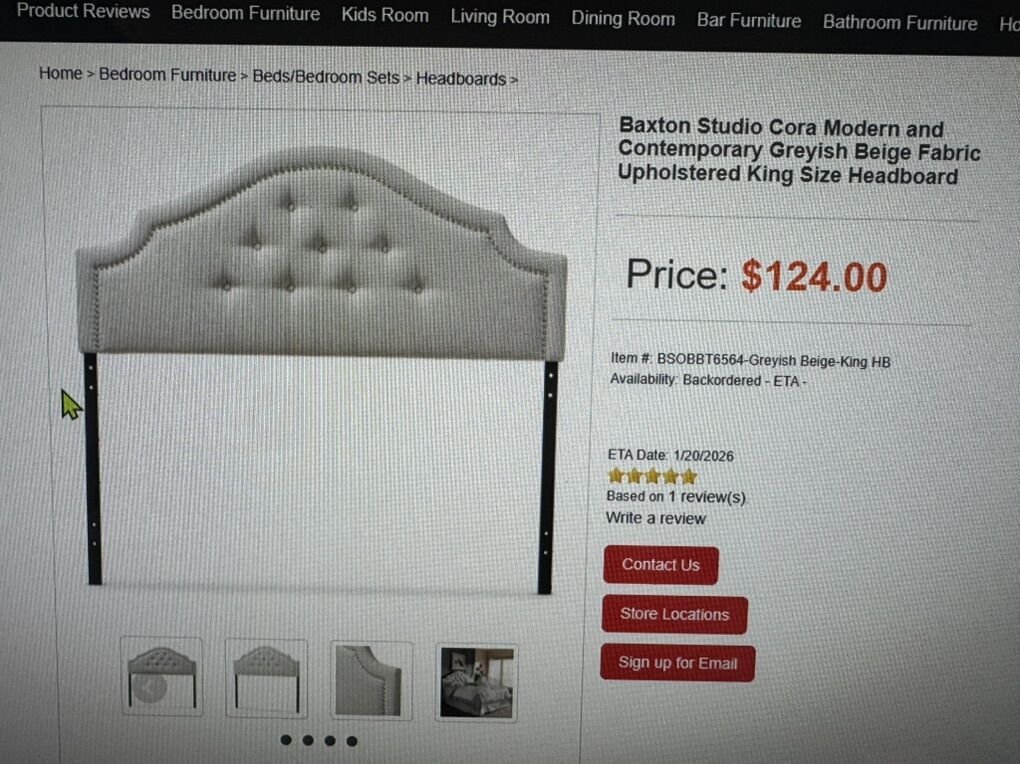This screenshot has height=764, width=1020.
Task: Click the Home breadcrumb link
Action: (x=60, y=74)
